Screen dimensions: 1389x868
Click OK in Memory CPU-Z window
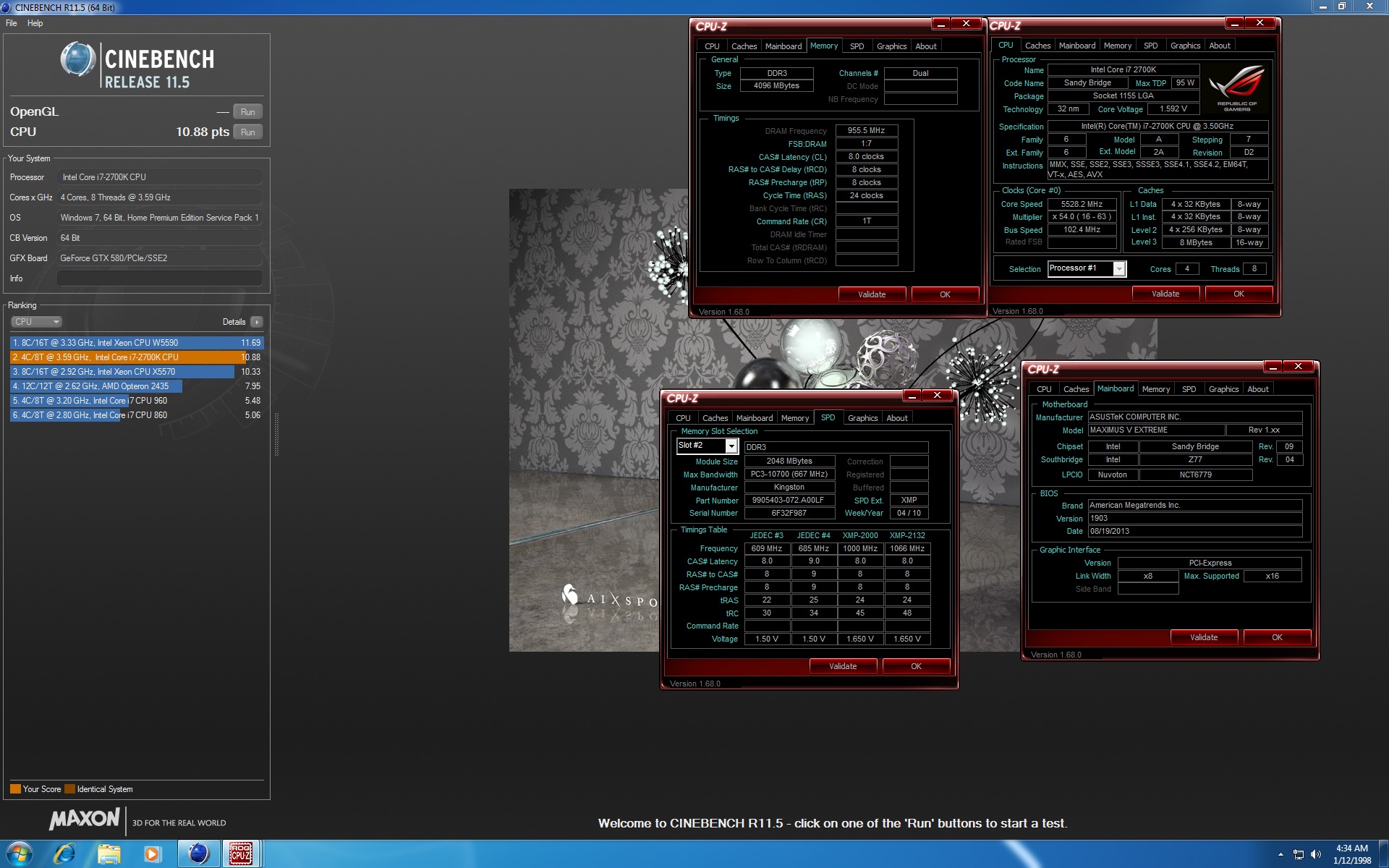click(945, 294)
